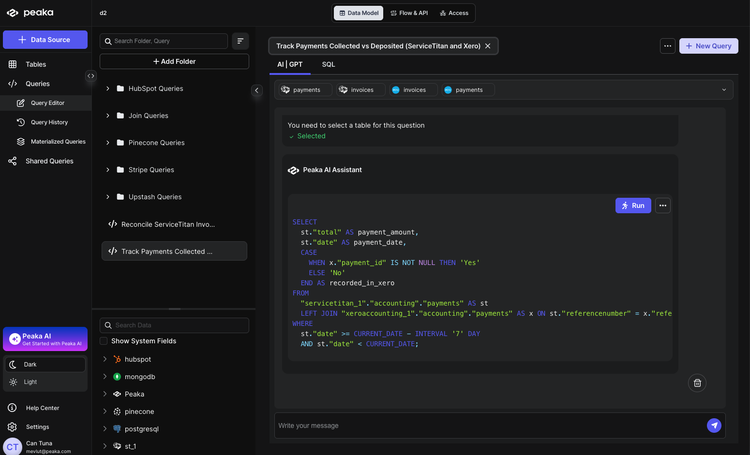The image size is (750, 455).
Task: Switch to the SQL tab
Action: [328, 64]
